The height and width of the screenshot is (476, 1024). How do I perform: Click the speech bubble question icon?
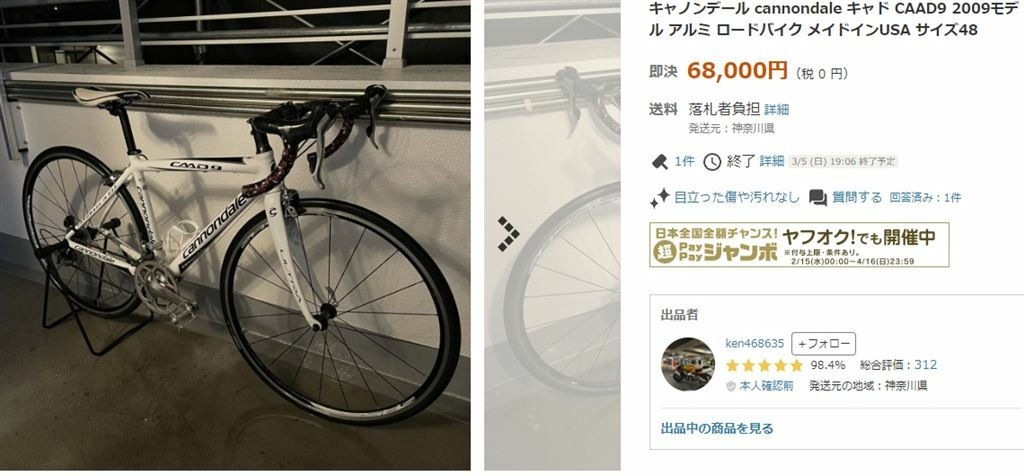(818, 198)
